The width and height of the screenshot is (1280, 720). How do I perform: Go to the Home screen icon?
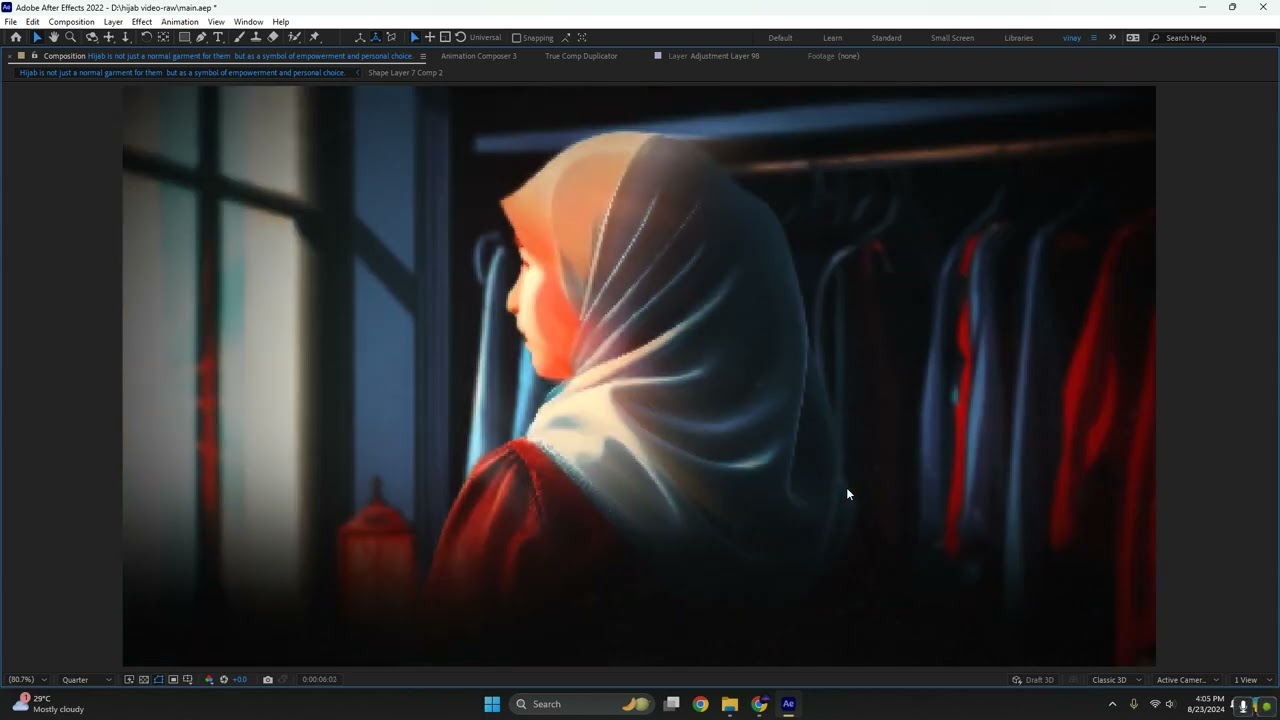tap(16, 38)
